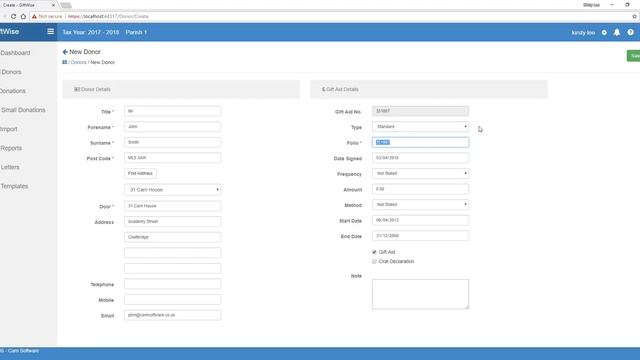Click the second address line field

173,237
